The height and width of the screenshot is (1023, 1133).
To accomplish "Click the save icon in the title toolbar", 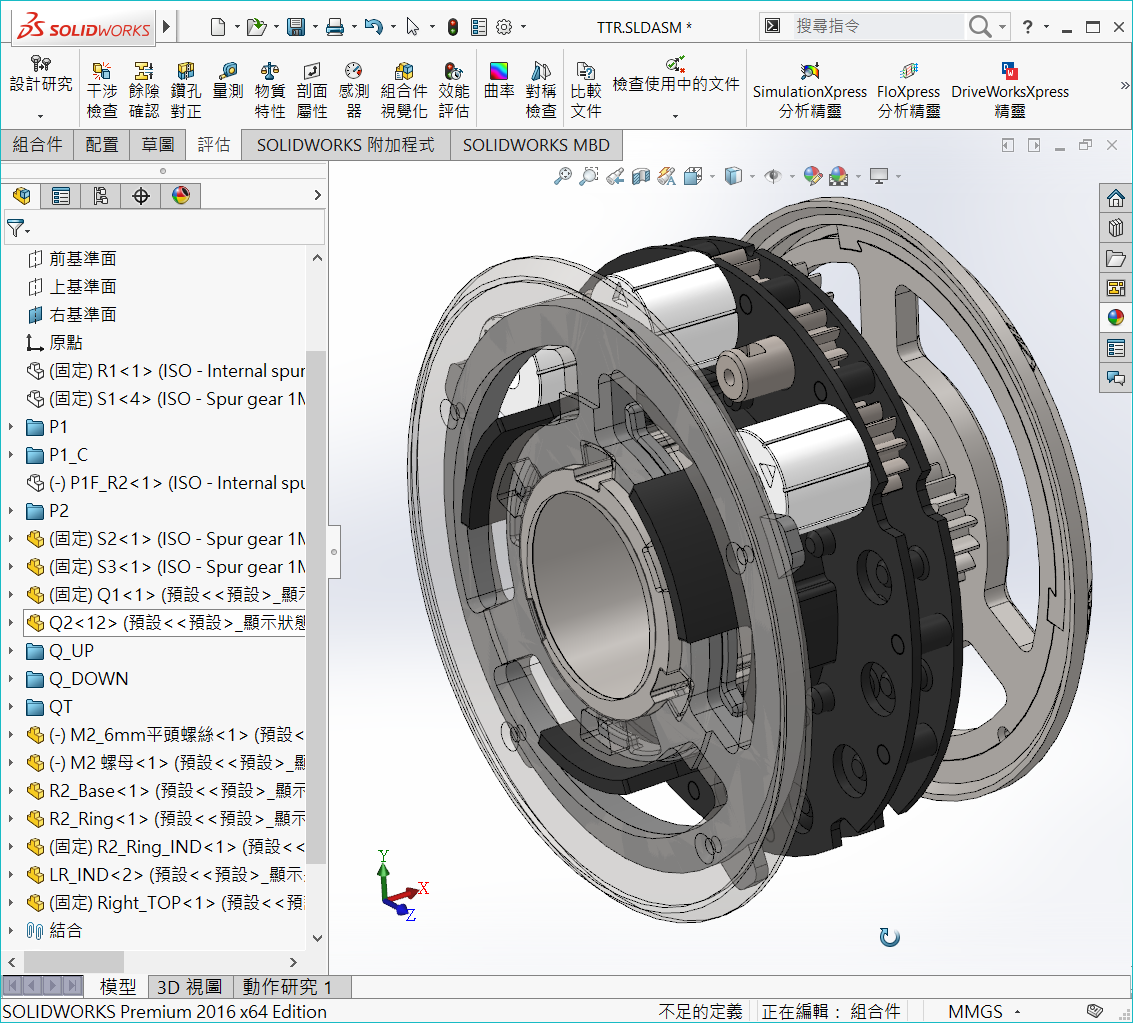I will point(296,27).
